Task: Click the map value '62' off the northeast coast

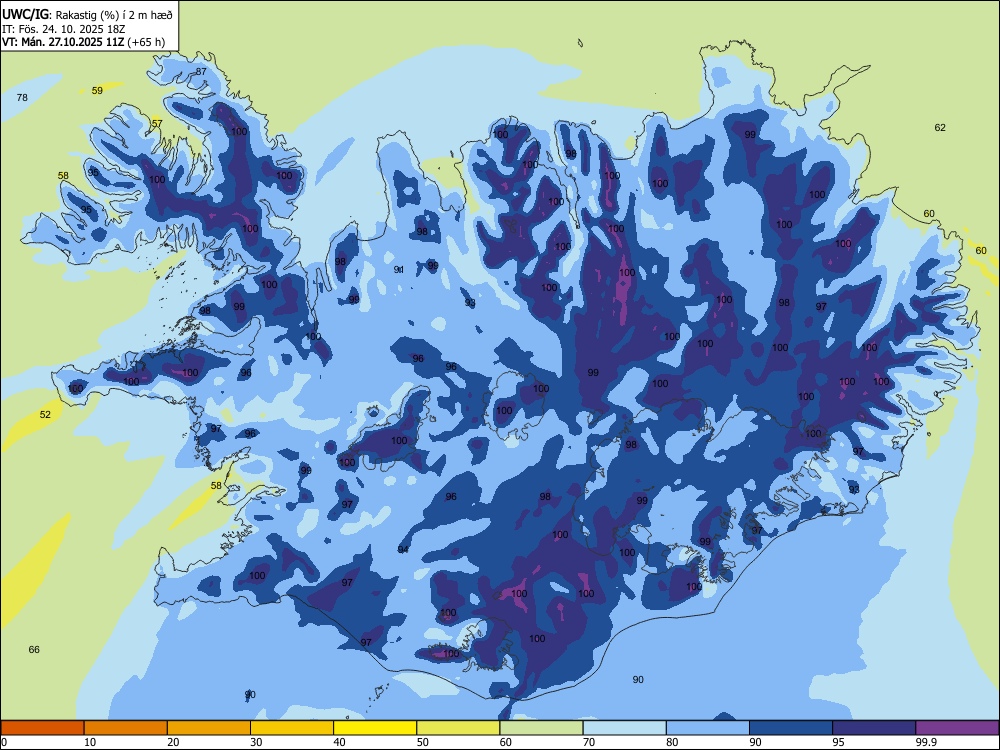Action: [940, 128]
